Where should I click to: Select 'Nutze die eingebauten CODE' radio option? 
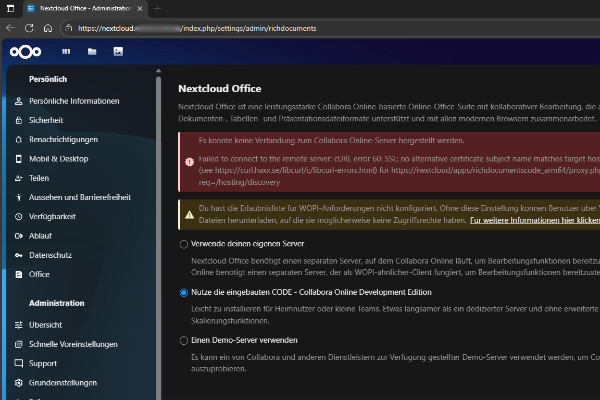point(183,292)
